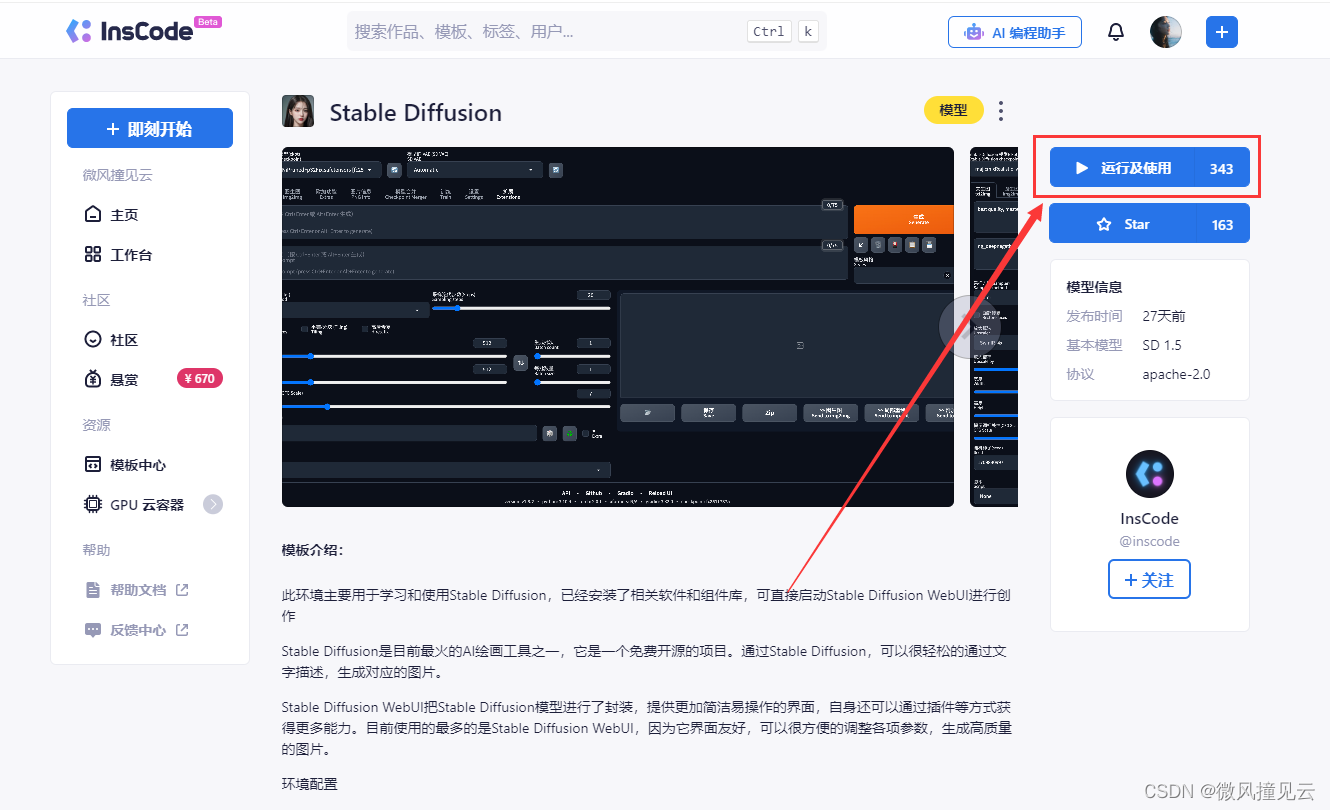Click the home icon beside 主页
The height and width of the screenshot is (810, 1330).
(x=93, y=215)
